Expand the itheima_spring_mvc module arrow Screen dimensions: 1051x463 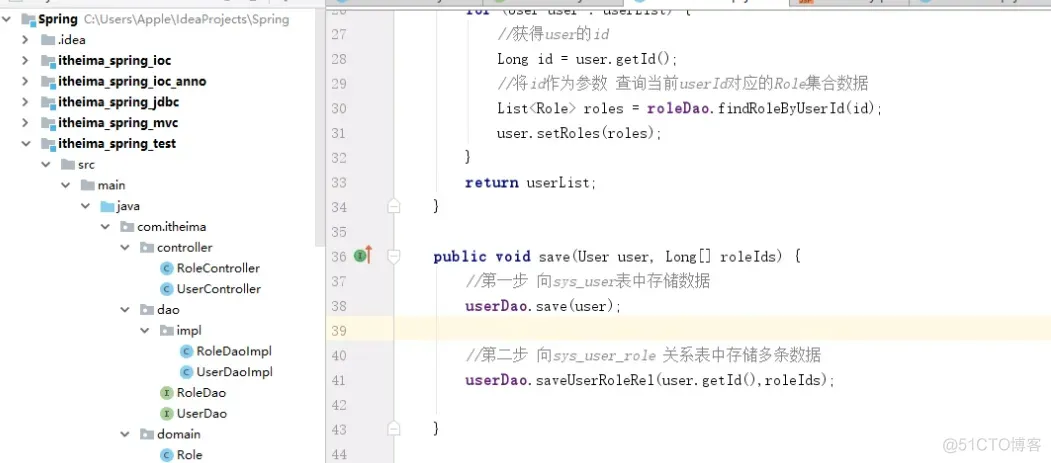[x=25, y=123]
